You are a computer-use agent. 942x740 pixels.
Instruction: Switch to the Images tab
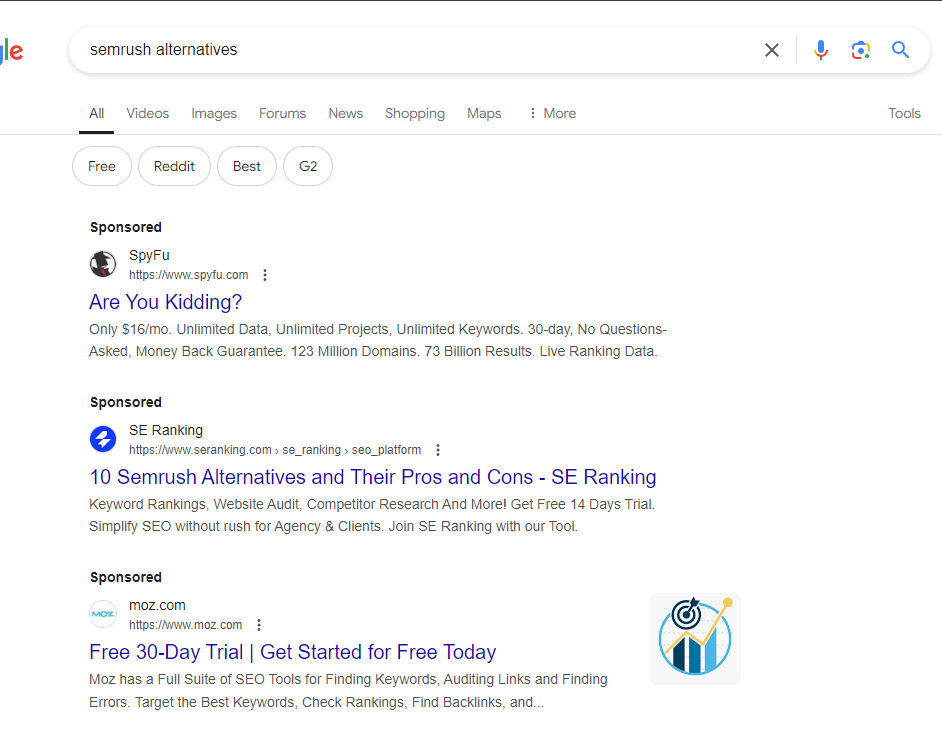pos(214,114)
